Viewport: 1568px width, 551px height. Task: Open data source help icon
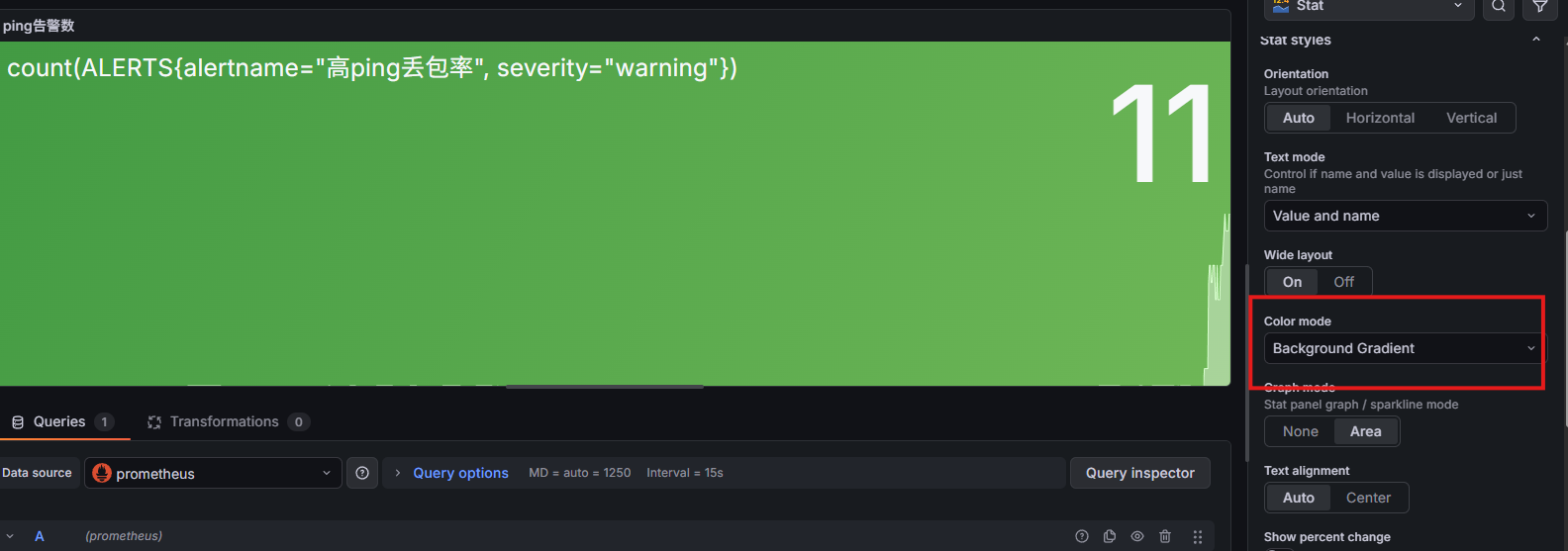pyautogui.click(x=362, y=473)
